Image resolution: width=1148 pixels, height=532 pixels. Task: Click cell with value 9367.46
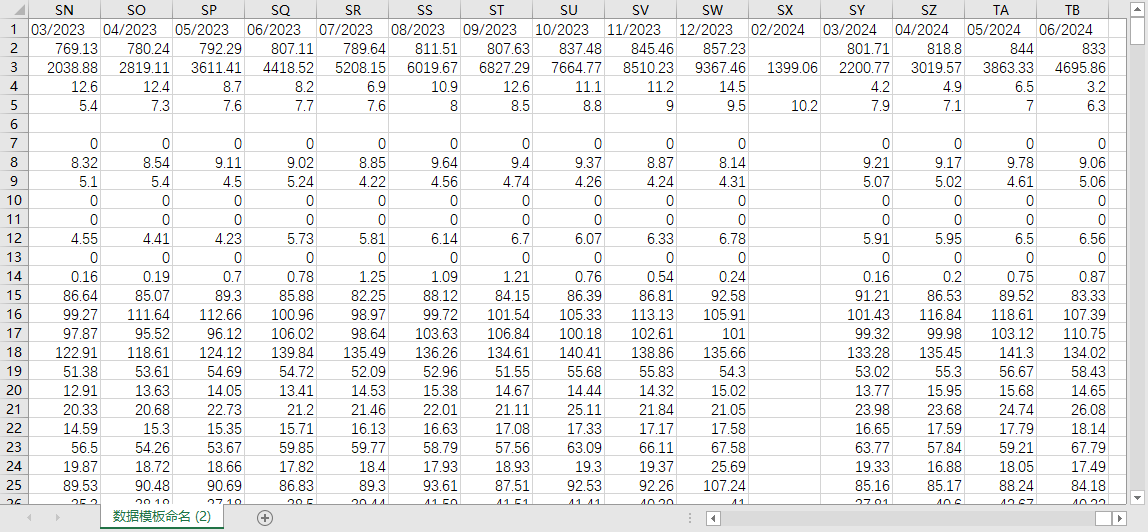712,68
